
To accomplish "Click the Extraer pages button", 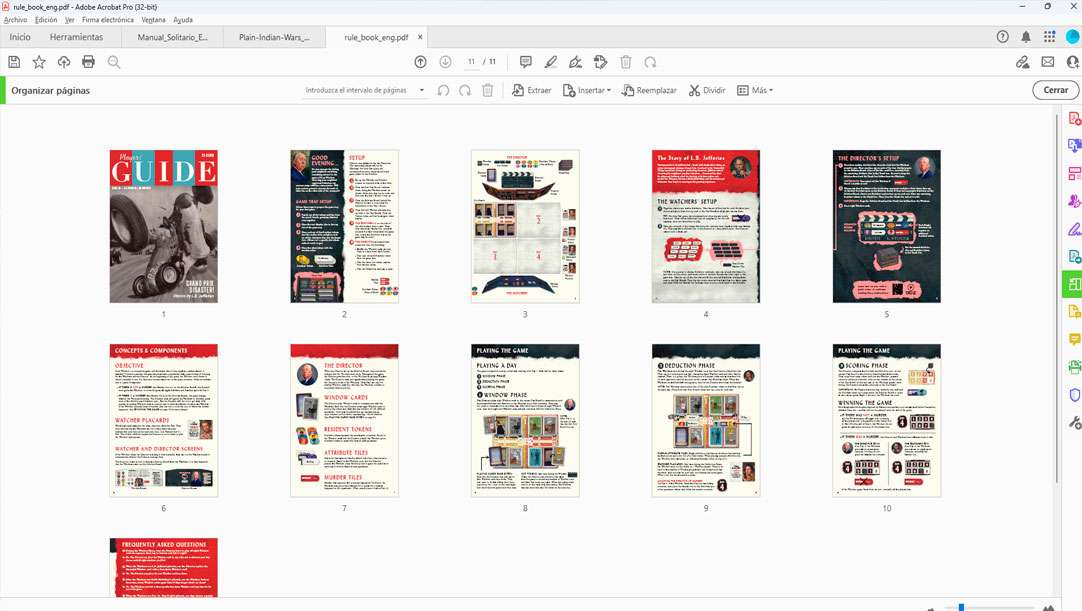I will point(531,90).
